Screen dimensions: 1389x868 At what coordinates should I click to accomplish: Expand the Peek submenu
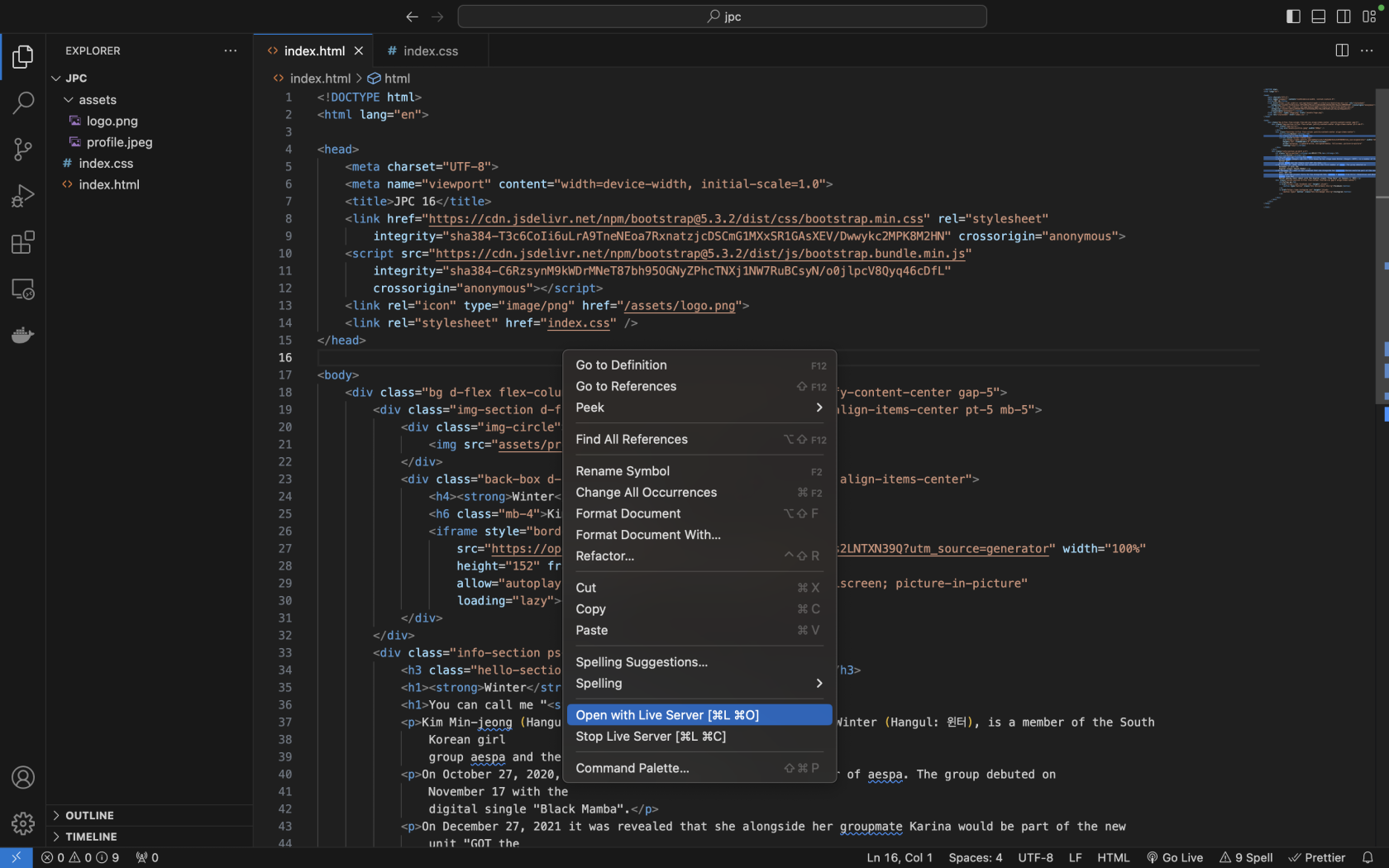point(699,408)
